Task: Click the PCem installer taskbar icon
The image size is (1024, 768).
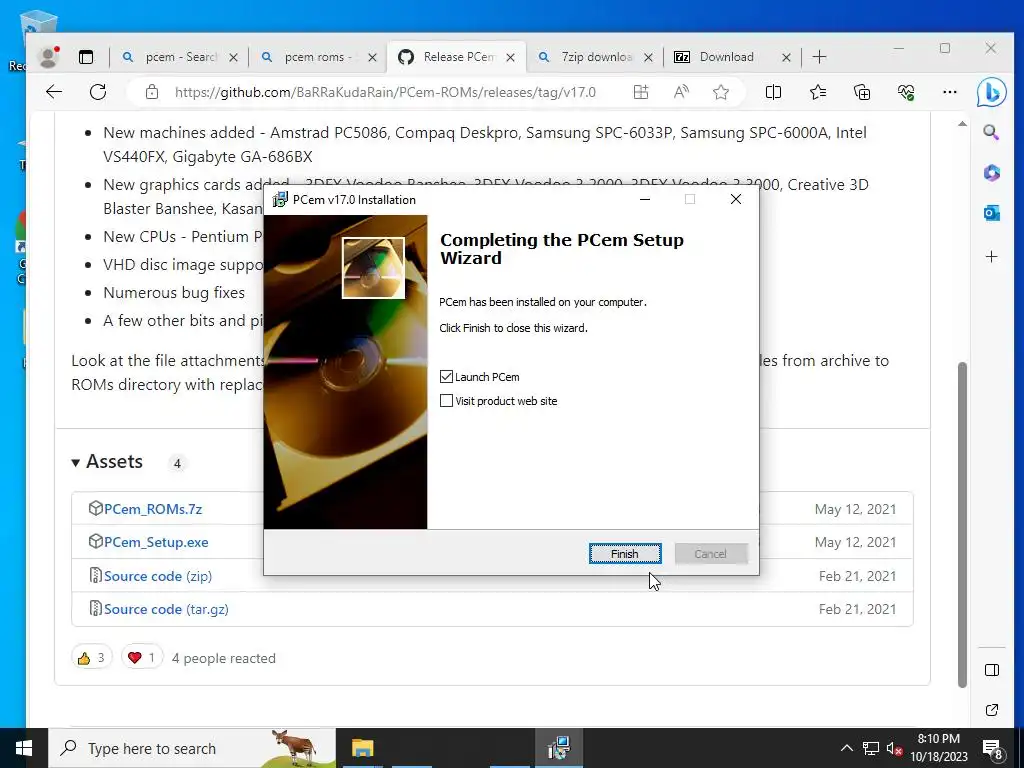Action: (559, 748)
